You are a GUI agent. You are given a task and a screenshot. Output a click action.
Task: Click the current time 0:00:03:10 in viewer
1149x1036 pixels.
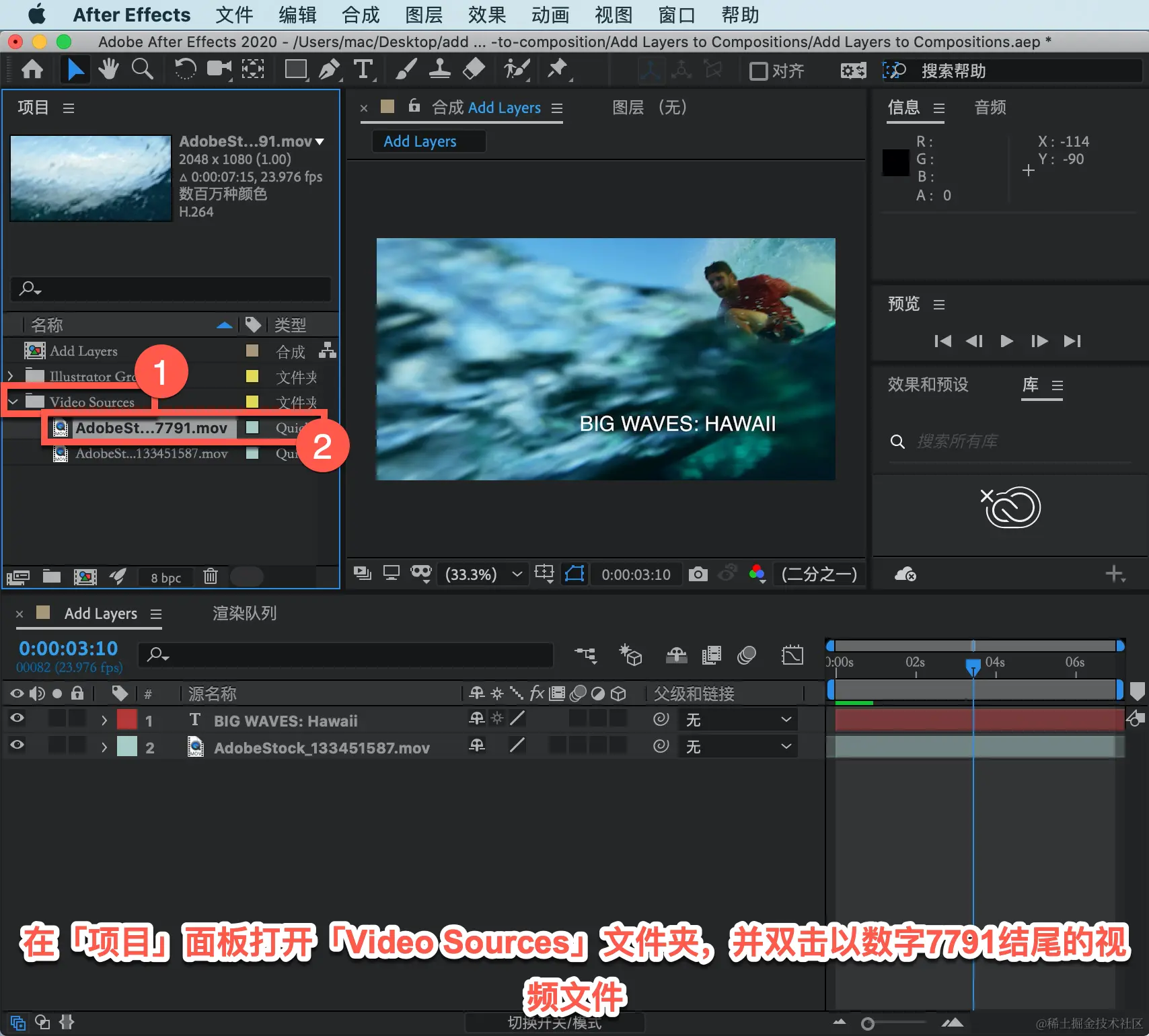[636, 575]
